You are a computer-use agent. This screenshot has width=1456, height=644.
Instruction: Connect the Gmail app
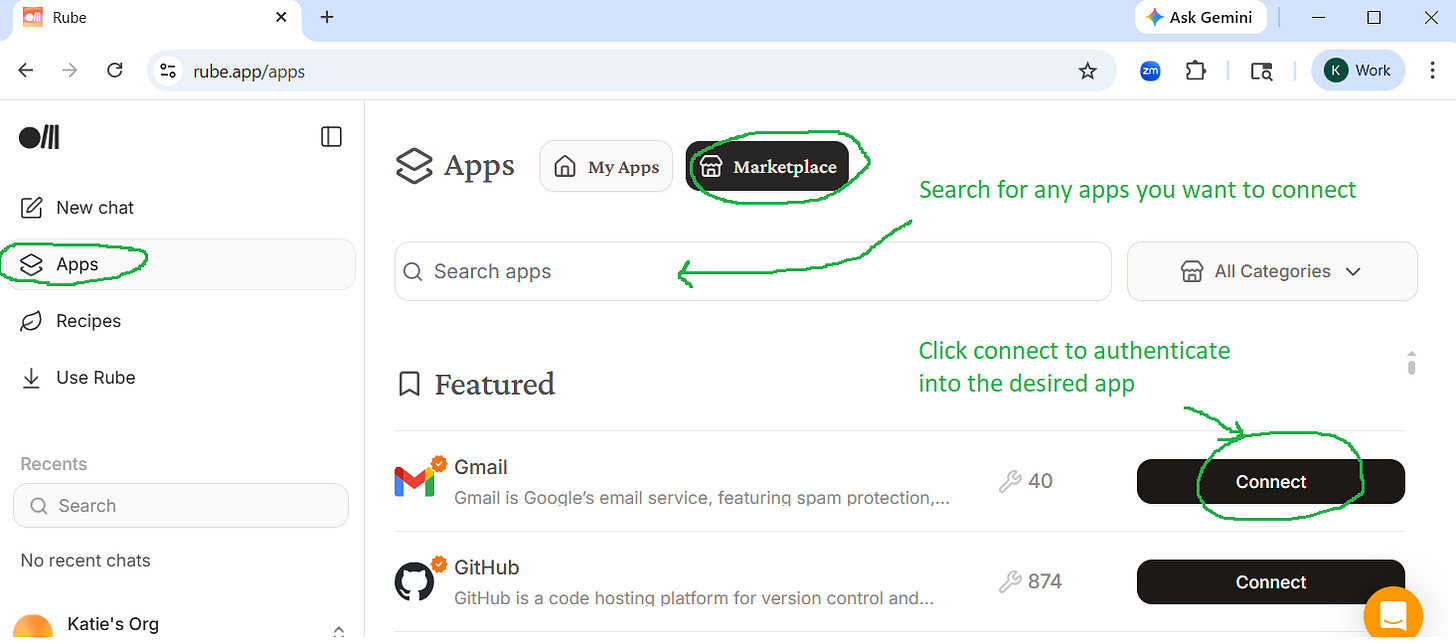pos(1271,482)
